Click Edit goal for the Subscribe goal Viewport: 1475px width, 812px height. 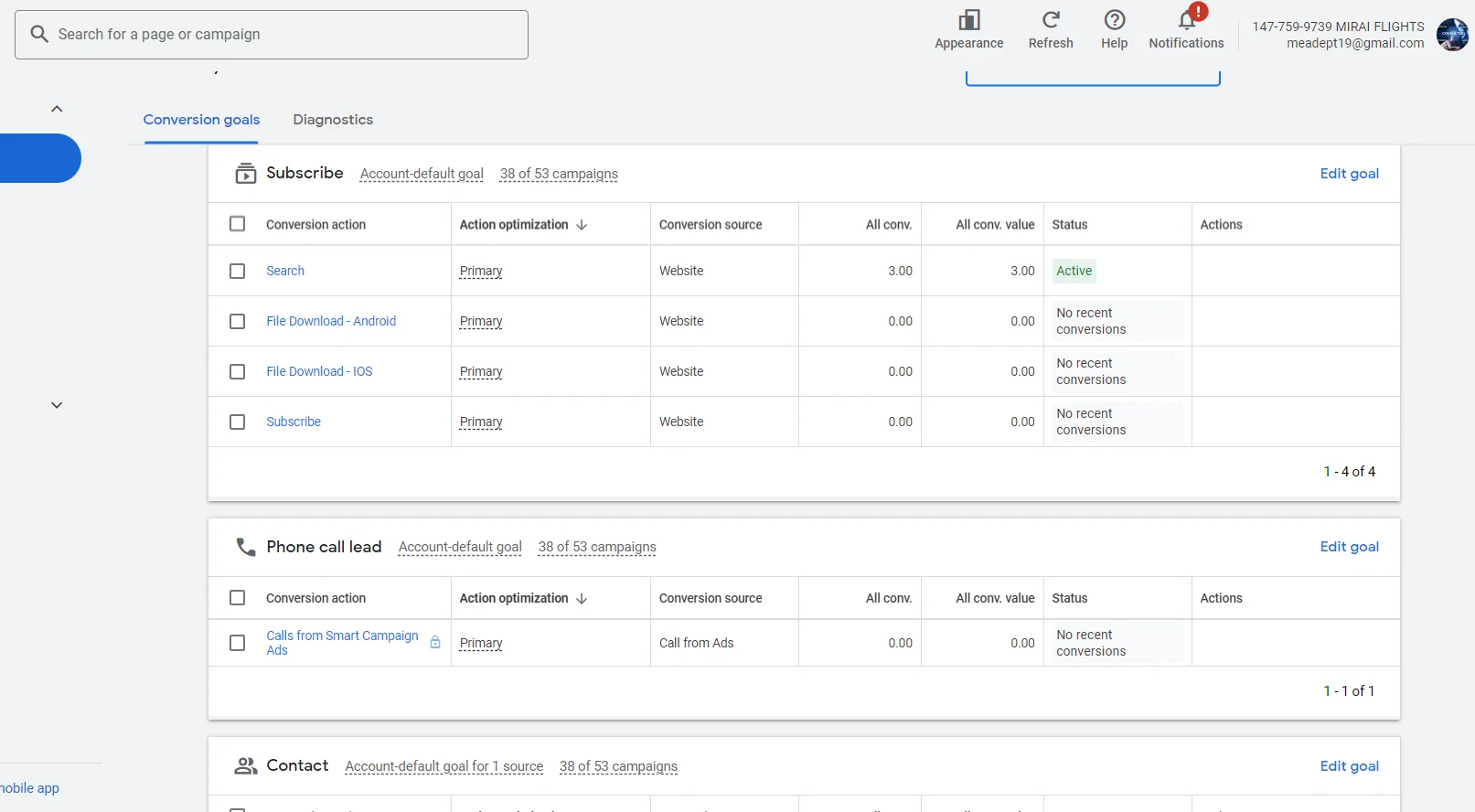[1349, 174]
